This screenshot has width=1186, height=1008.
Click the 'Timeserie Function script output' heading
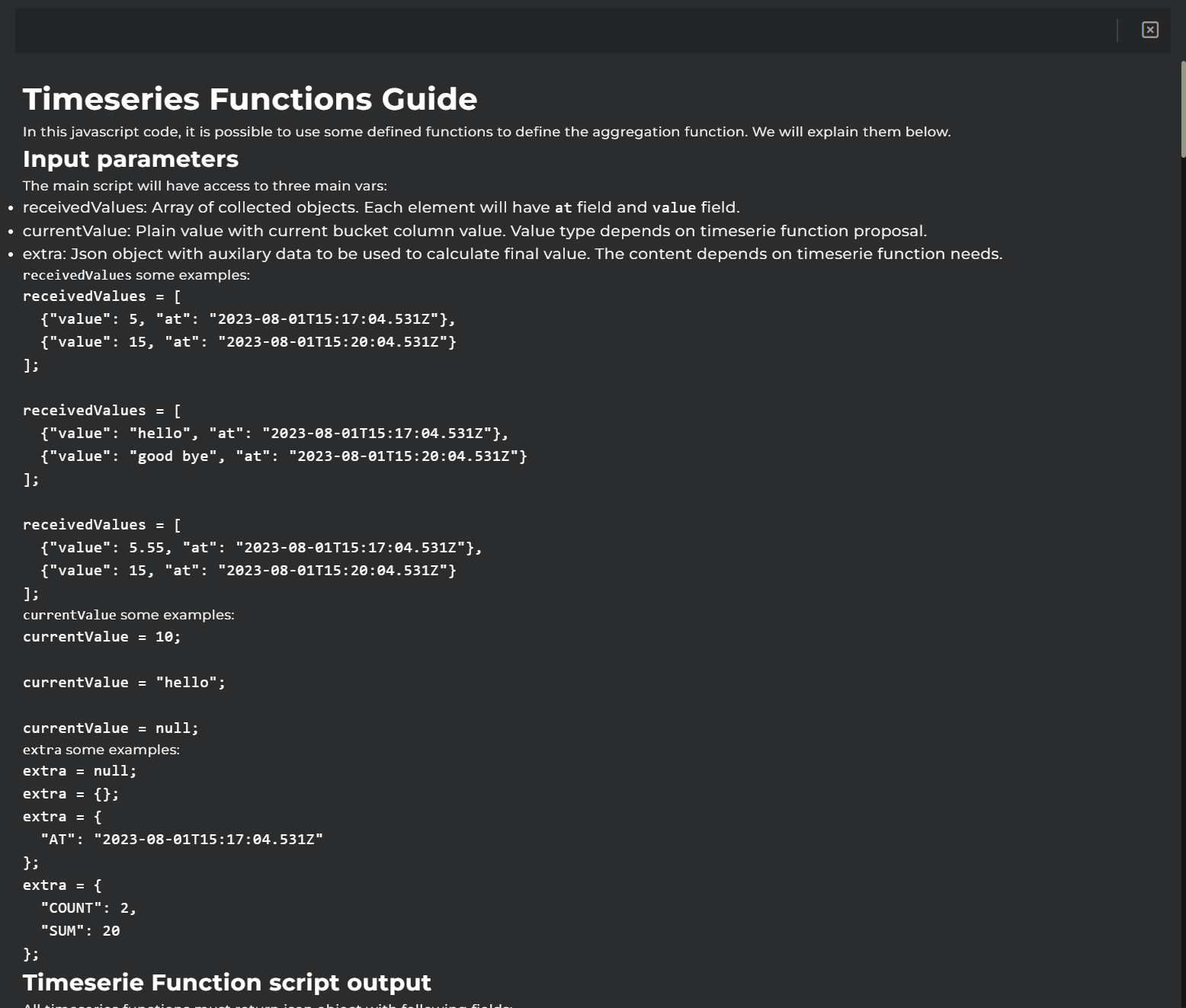(227, 982)
